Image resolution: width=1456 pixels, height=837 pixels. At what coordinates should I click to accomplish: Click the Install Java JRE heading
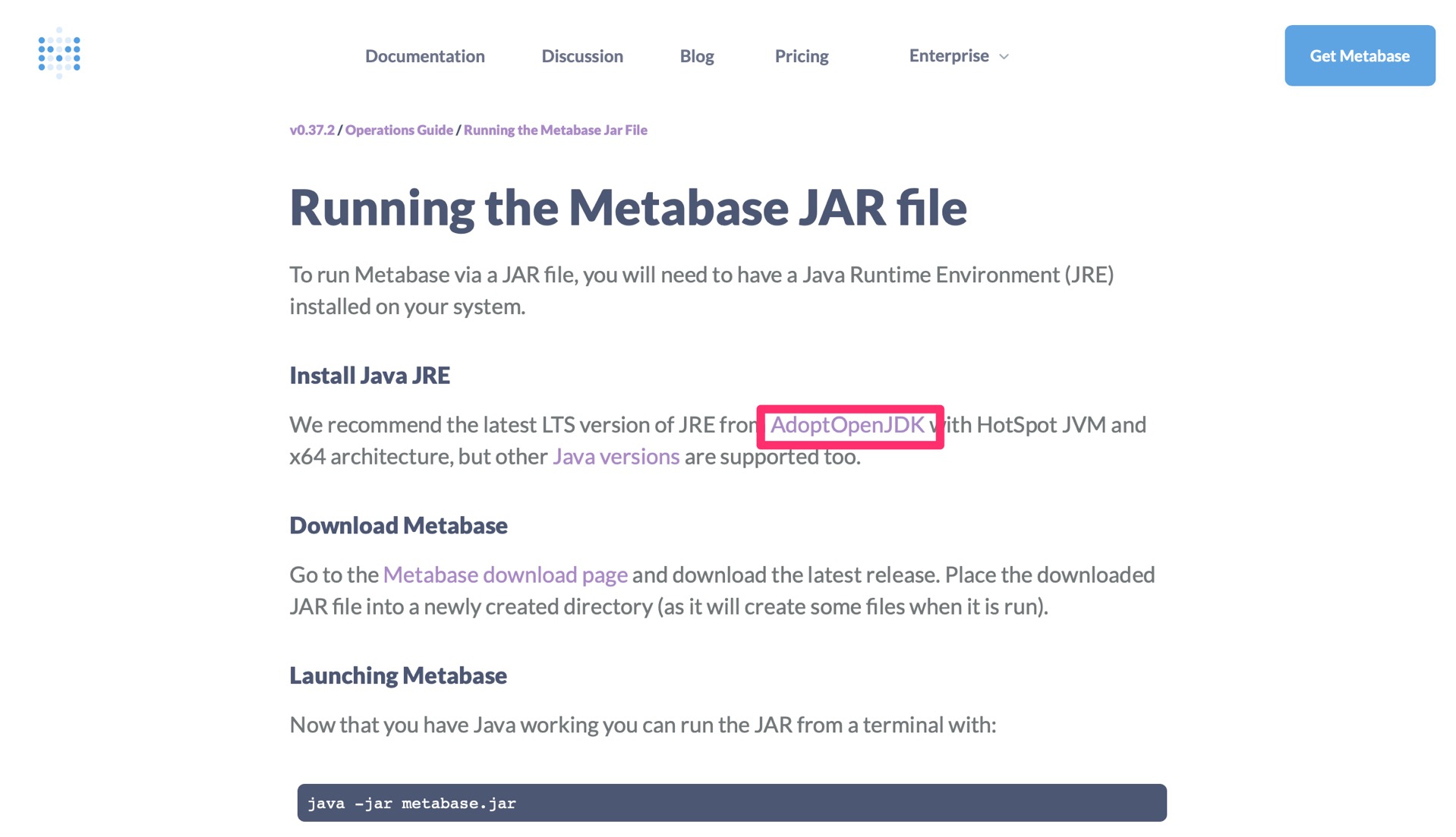click(x=369, y=374)
